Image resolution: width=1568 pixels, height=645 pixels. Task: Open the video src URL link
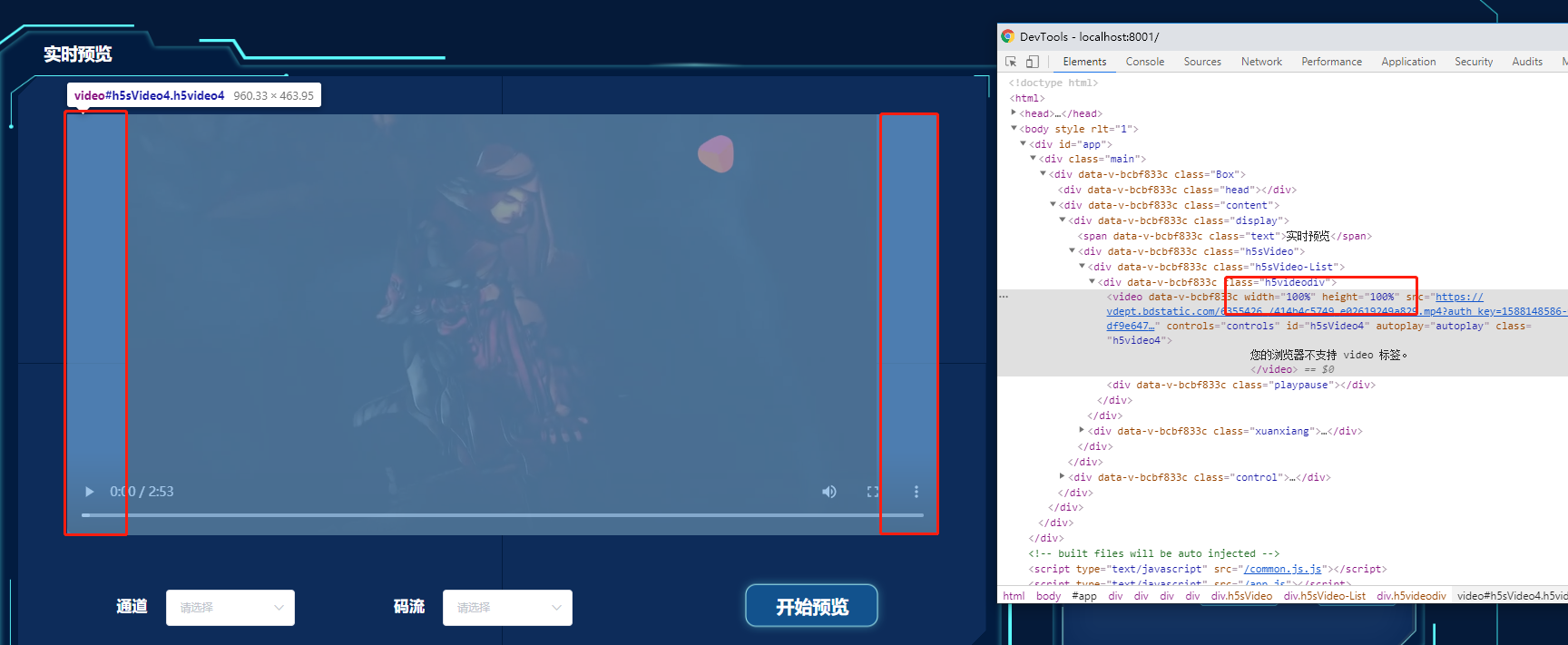(1459, 297)
